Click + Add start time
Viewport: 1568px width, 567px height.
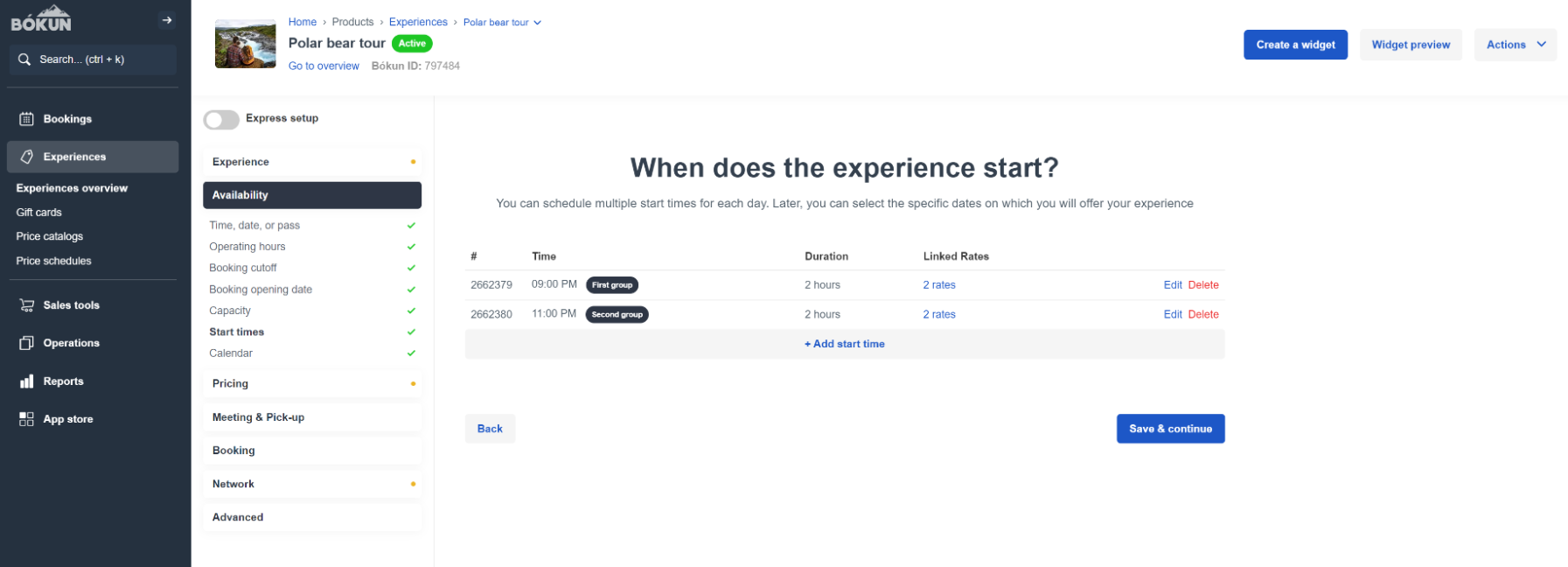(x=844, y=344)
